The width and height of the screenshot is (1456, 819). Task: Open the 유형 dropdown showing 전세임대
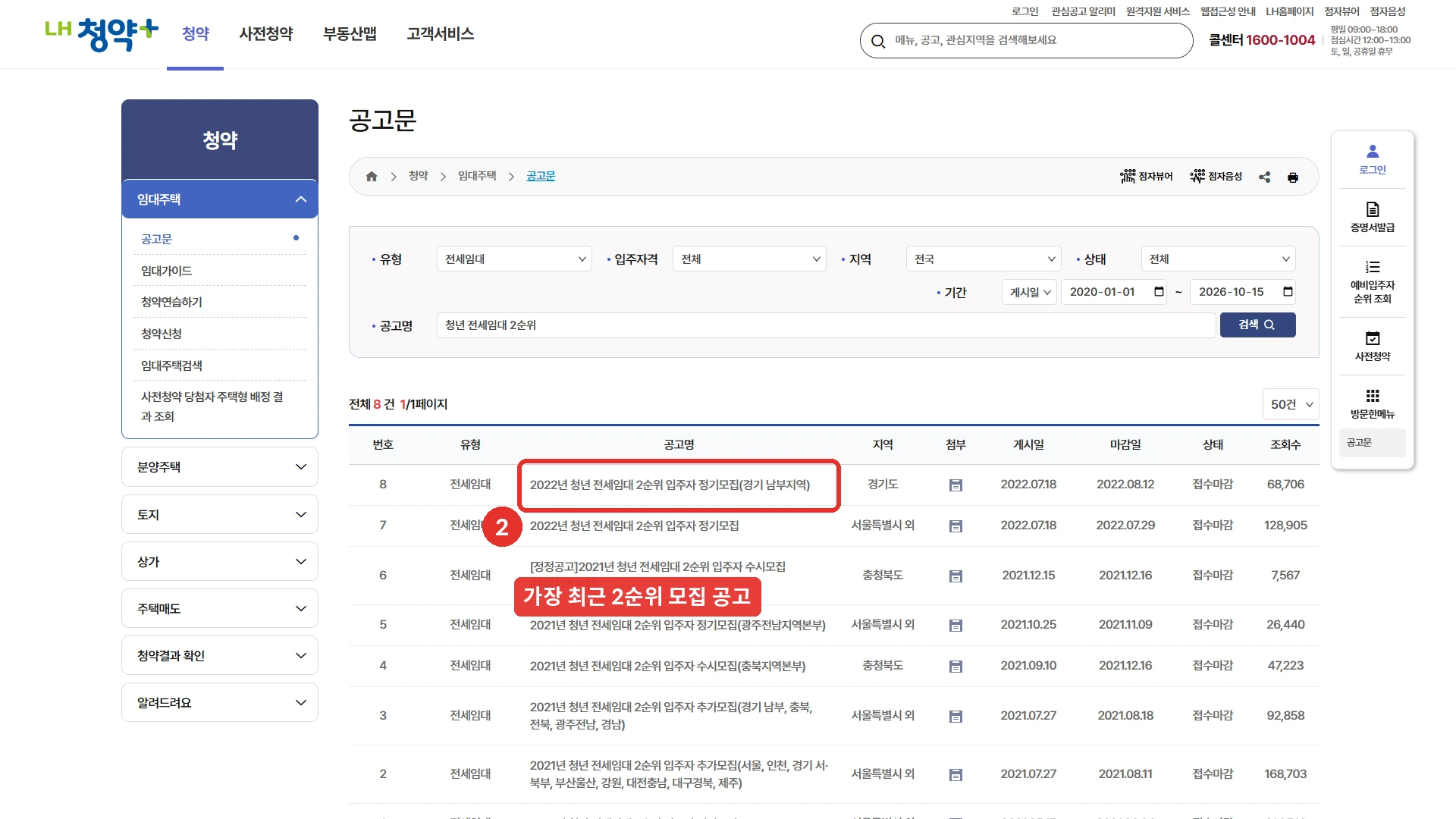coord(514,259)
